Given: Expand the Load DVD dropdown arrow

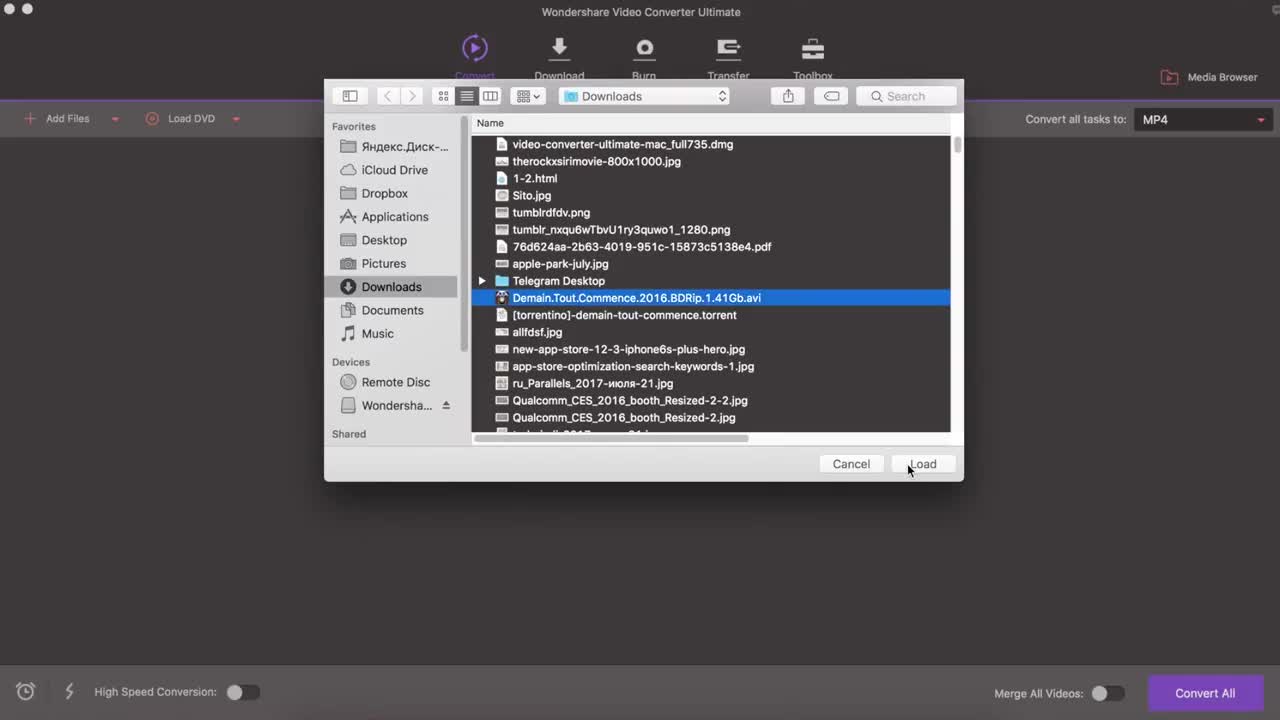Looking at the screenshot, I should tap(236, 119).
